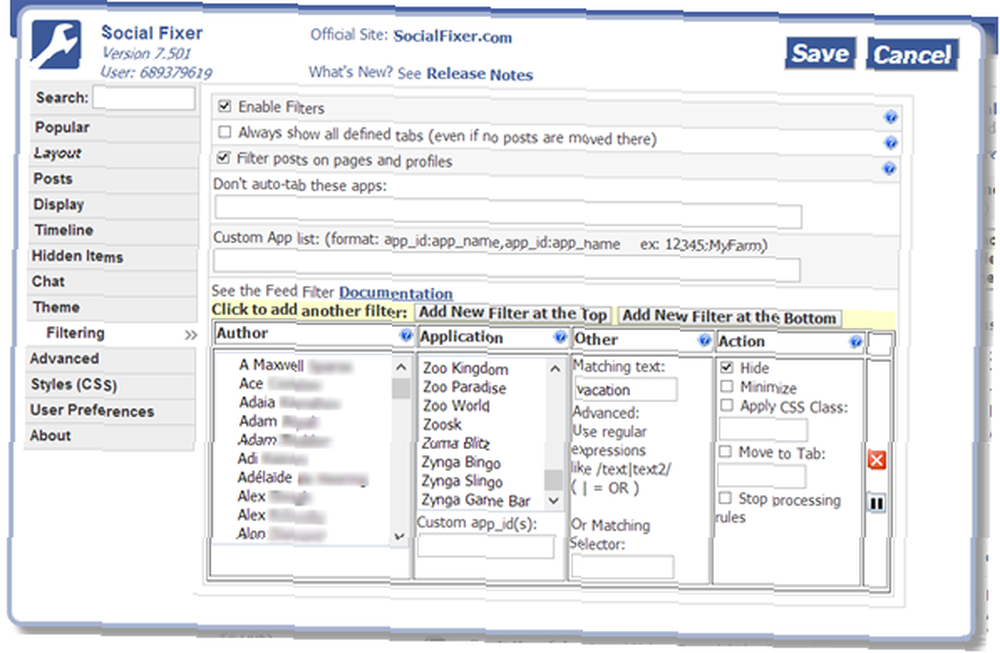Image resolution: width=1000 pixels, height=653 pixels.
Task: Click the Or Matching Selector field
Action: 623,567
